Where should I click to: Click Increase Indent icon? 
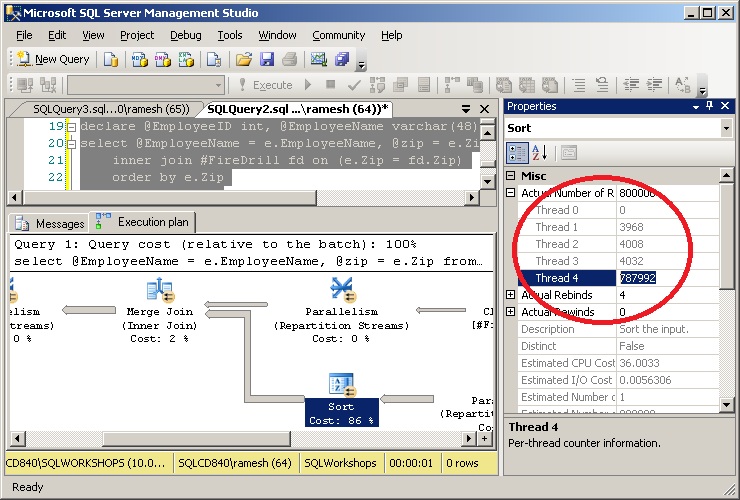pos(654,85)
